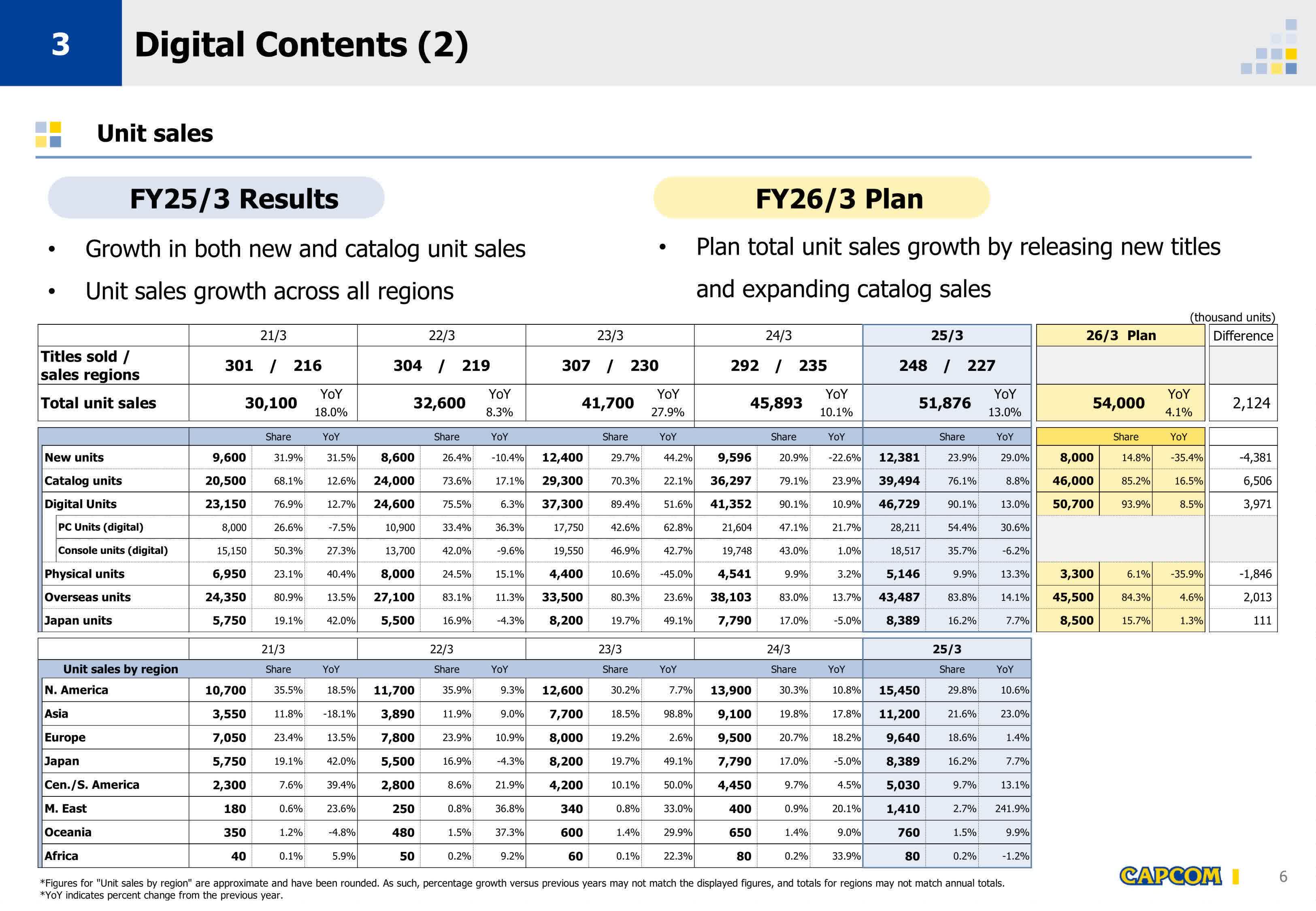This screenshot has width=1316, height=911.
Task: Select the Digital Units row label
Action: tap(81, 504)
